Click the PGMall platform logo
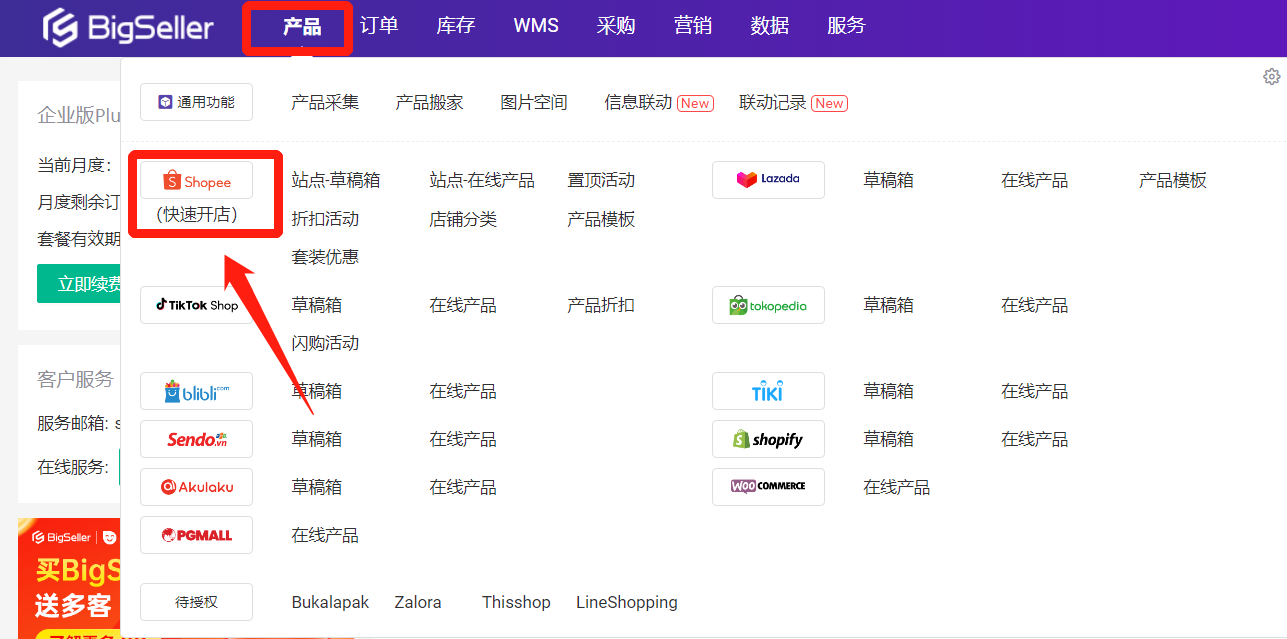This screenshot has height=639, width=1287. point(196,535)
